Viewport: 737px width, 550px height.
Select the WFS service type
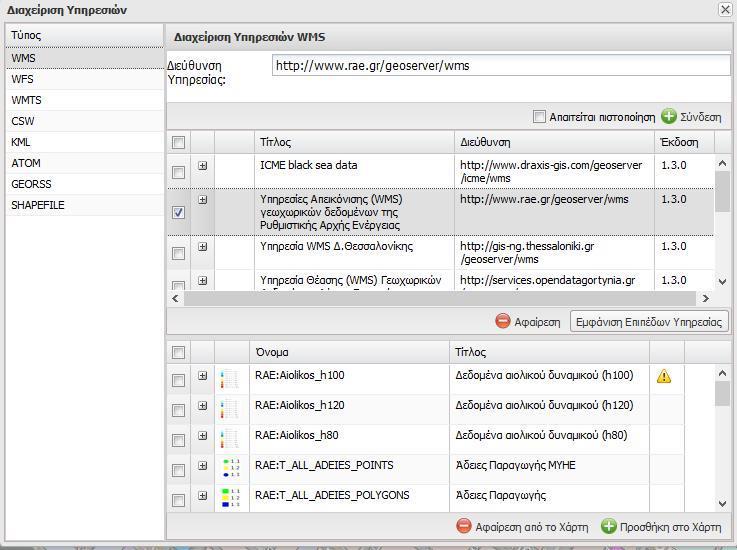[x=85, y=79]
